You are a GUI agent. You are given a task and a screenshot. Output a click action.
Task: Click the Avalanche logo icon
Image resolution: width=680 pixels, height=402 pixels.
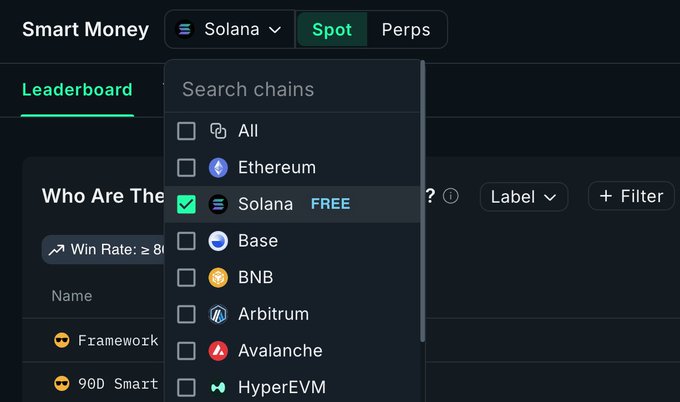[x=218, y=351]
